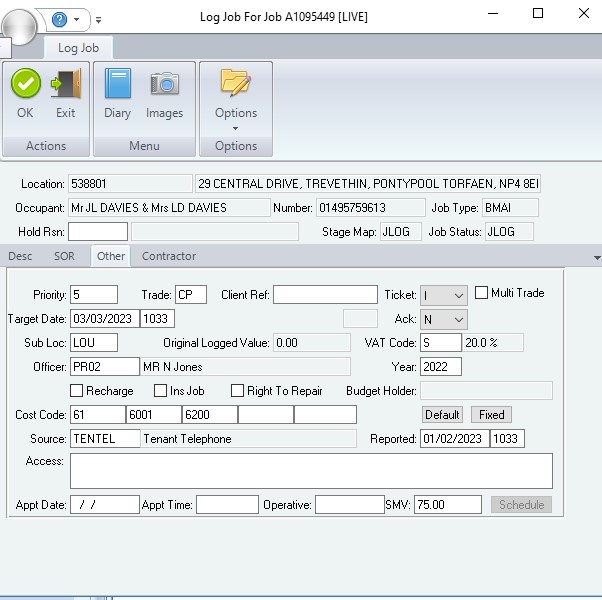602x600 pixels.
Task: Click the empty Appt Time field
Action: pyautogui.click(x=227, y=504)
